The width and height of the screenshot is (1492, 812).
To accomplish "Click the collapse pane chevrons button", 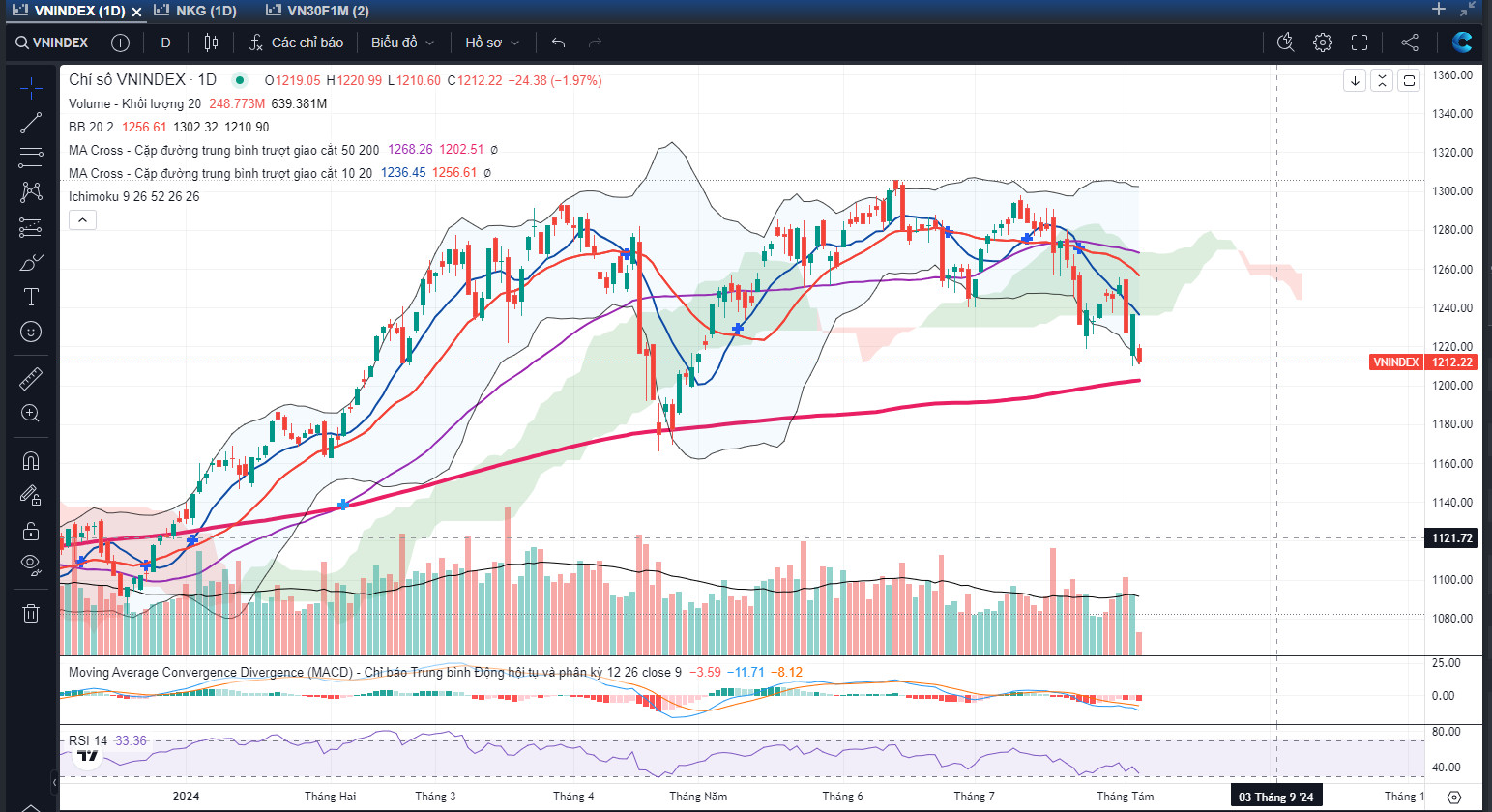I will coord(1382,81).
